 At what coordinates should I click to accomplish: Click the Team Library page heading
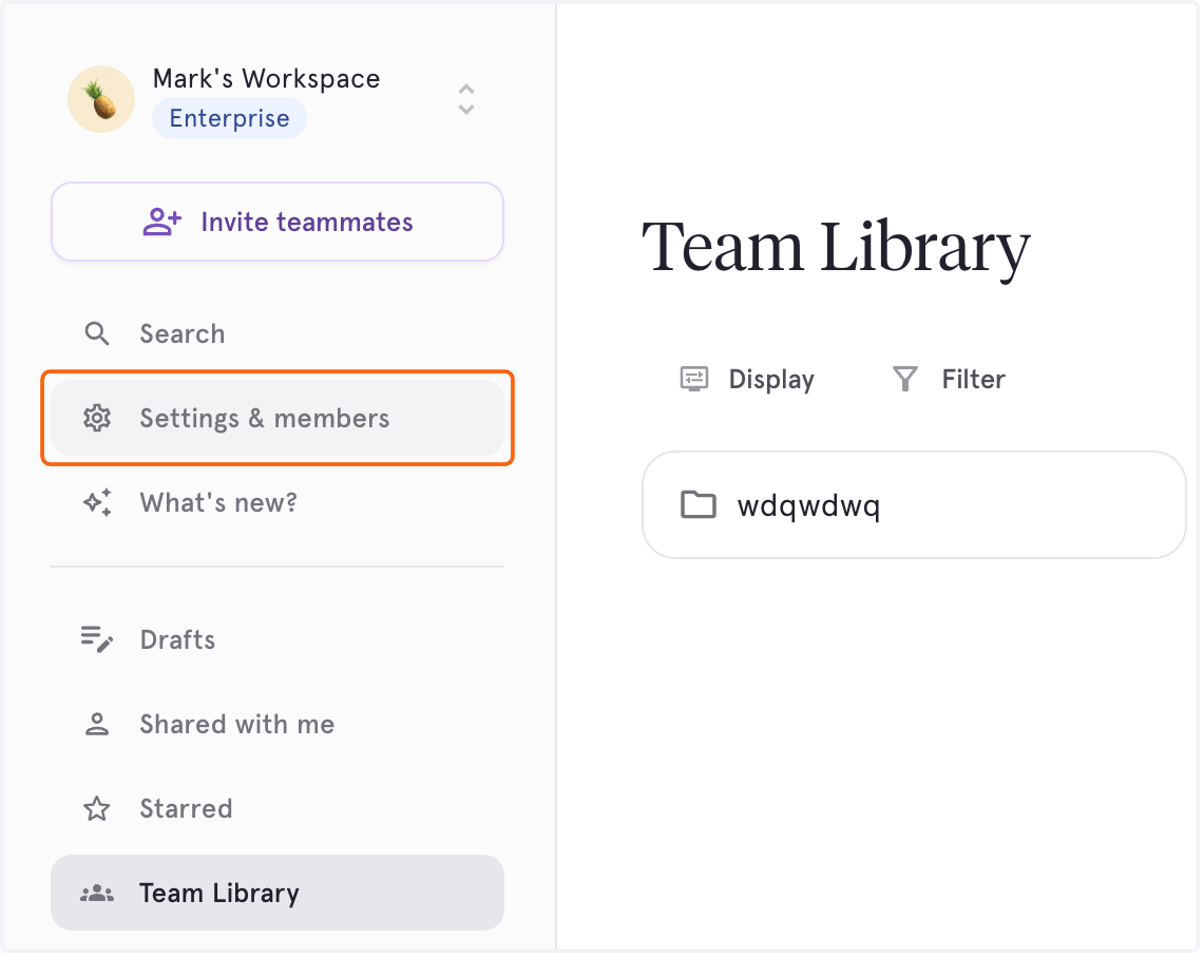(x=835, y=247)
